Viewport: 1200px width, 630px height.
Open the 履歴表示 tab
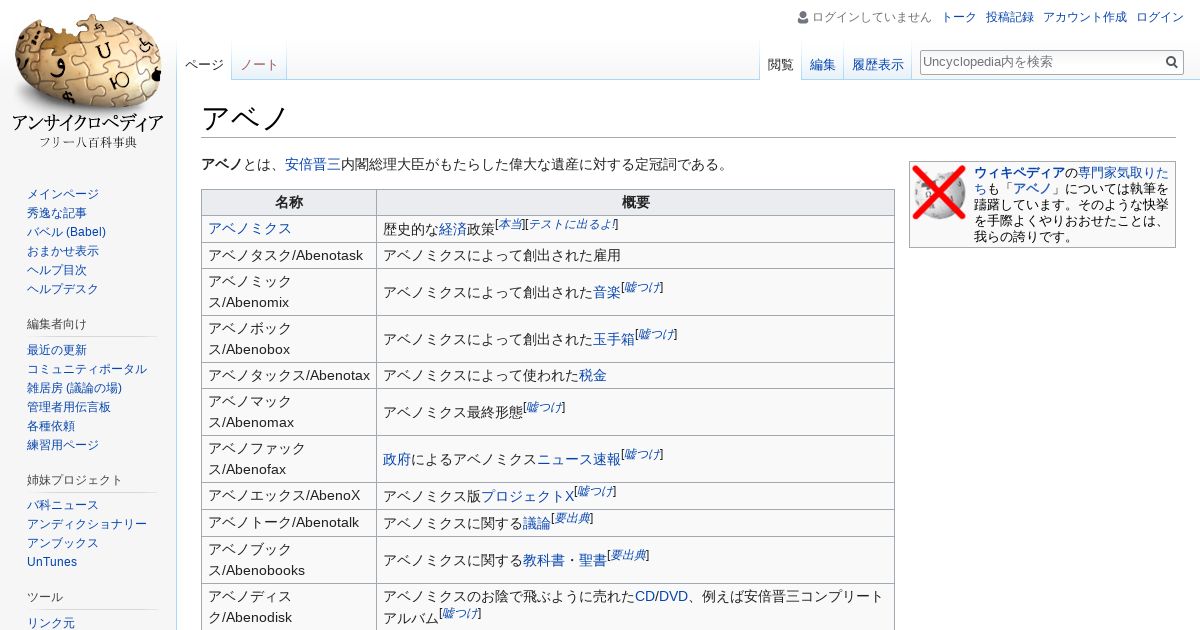878,64
